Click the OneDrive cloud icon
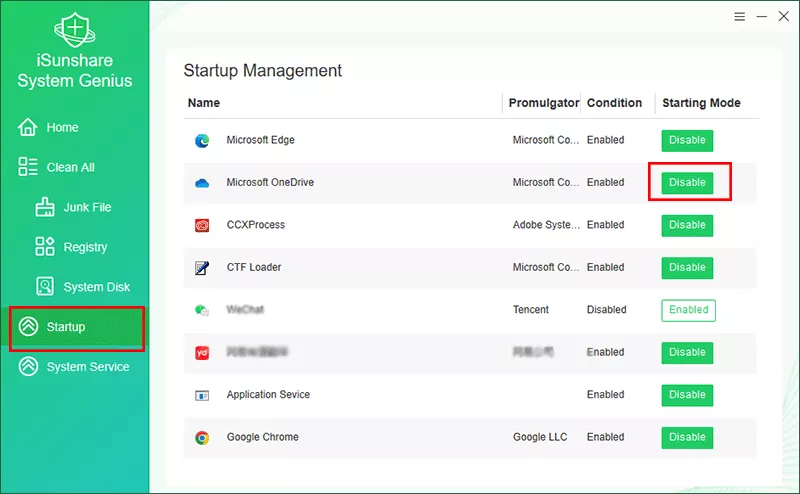The width and height of the screenshot is (800, 494). click(202, 183)
